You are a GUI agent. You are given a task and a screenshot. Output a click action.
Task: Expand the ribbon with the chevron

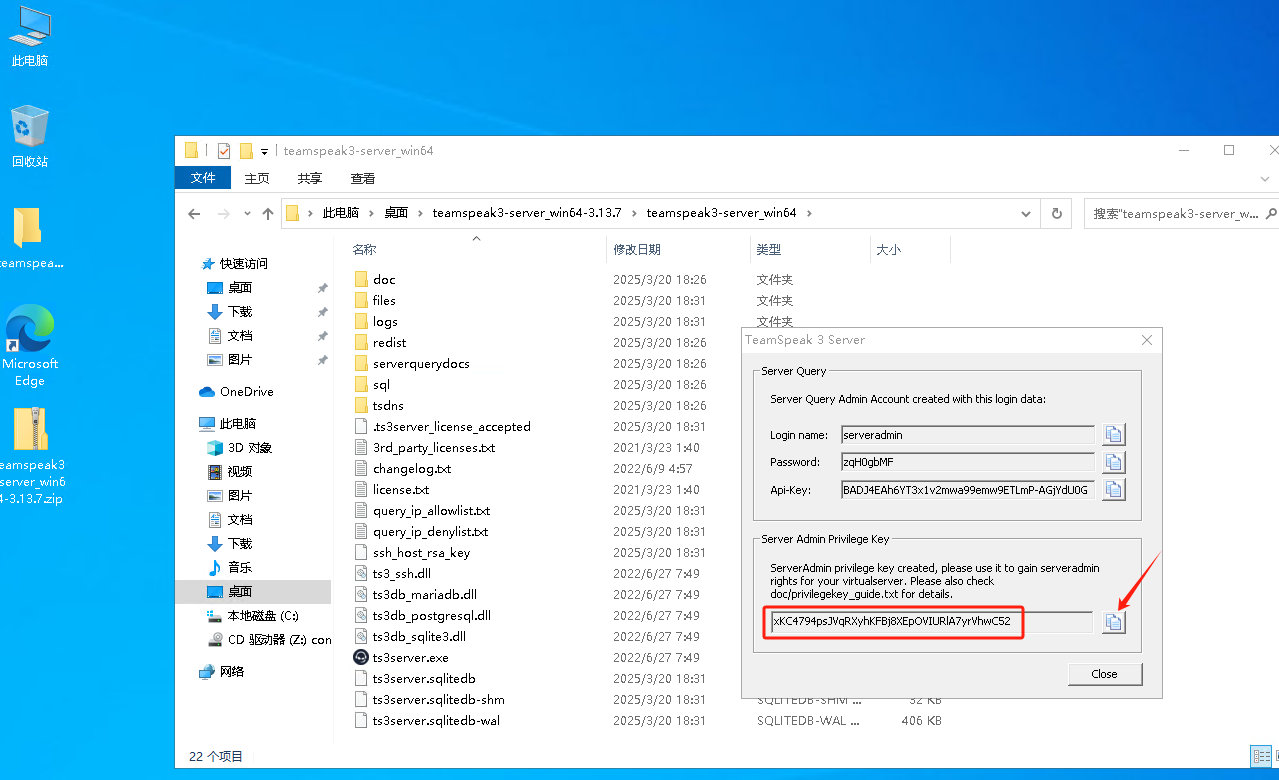(1264, 178)
